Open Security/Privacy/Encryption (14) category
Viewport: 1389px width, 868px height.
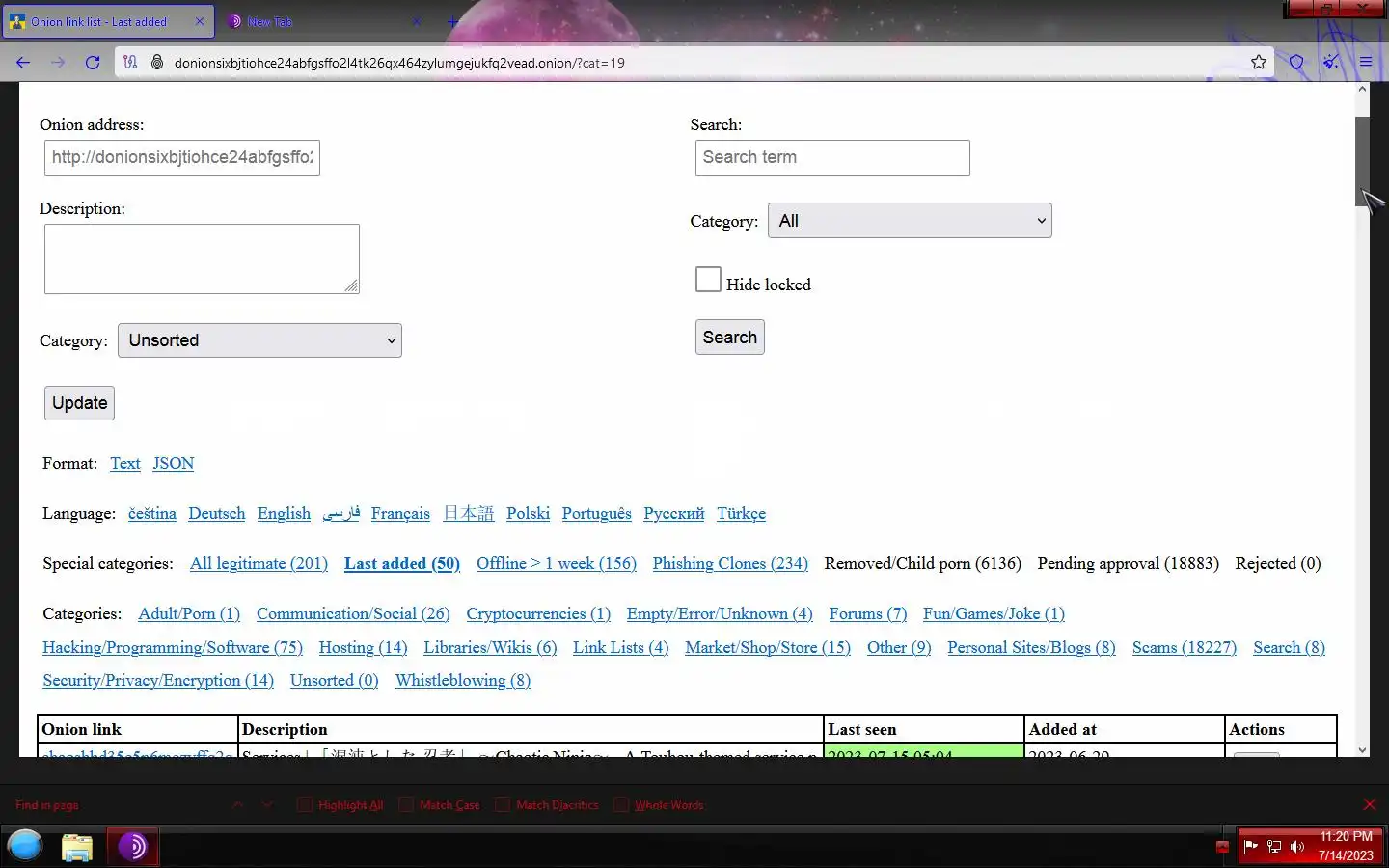[x=158, y=680]
